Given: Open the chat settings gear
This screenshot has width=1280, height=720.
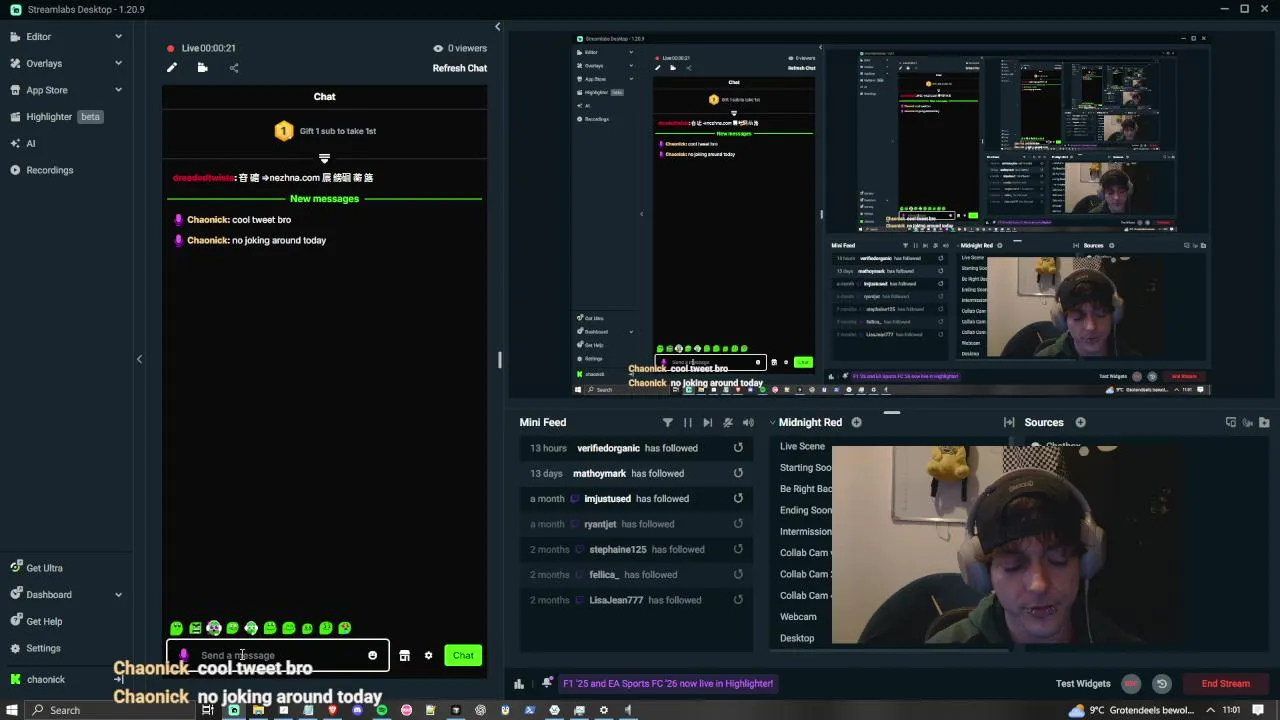Looking at the screenshot, I should pyautogui.click(x=428, y=655).
